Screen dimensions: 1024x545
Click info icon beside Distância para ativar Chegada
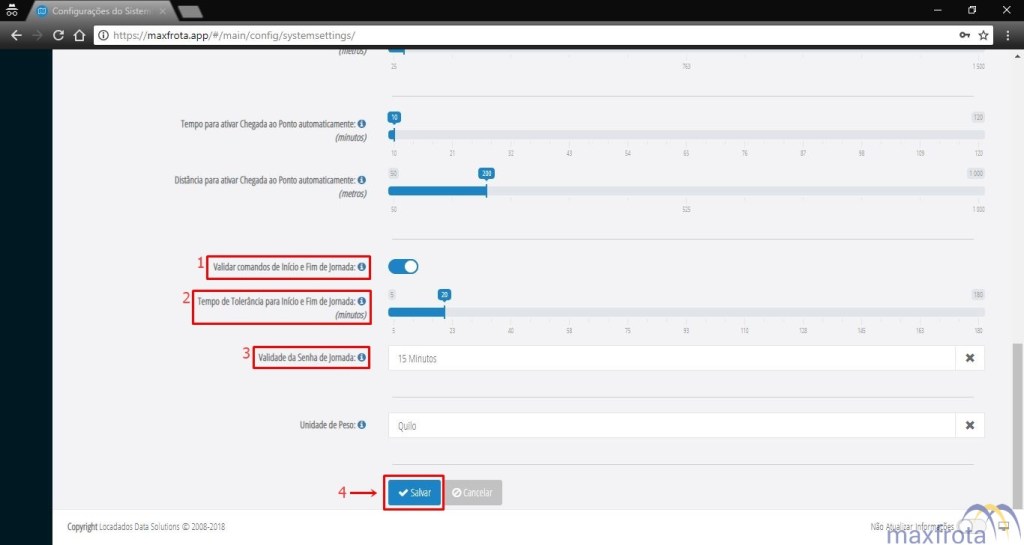coord(361,180)
